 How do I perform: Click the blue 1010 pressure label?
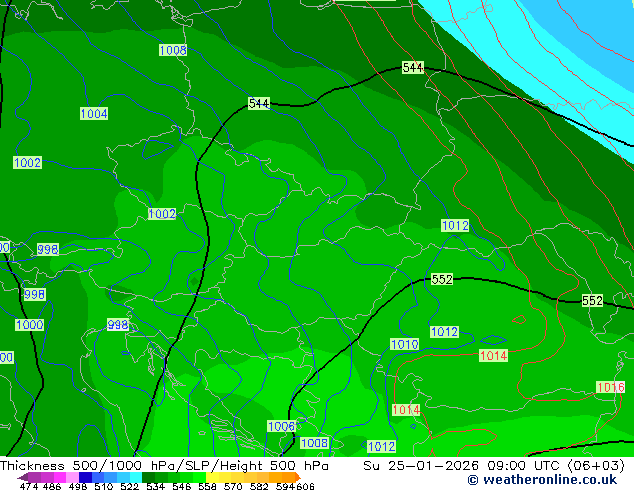(404, 344)
